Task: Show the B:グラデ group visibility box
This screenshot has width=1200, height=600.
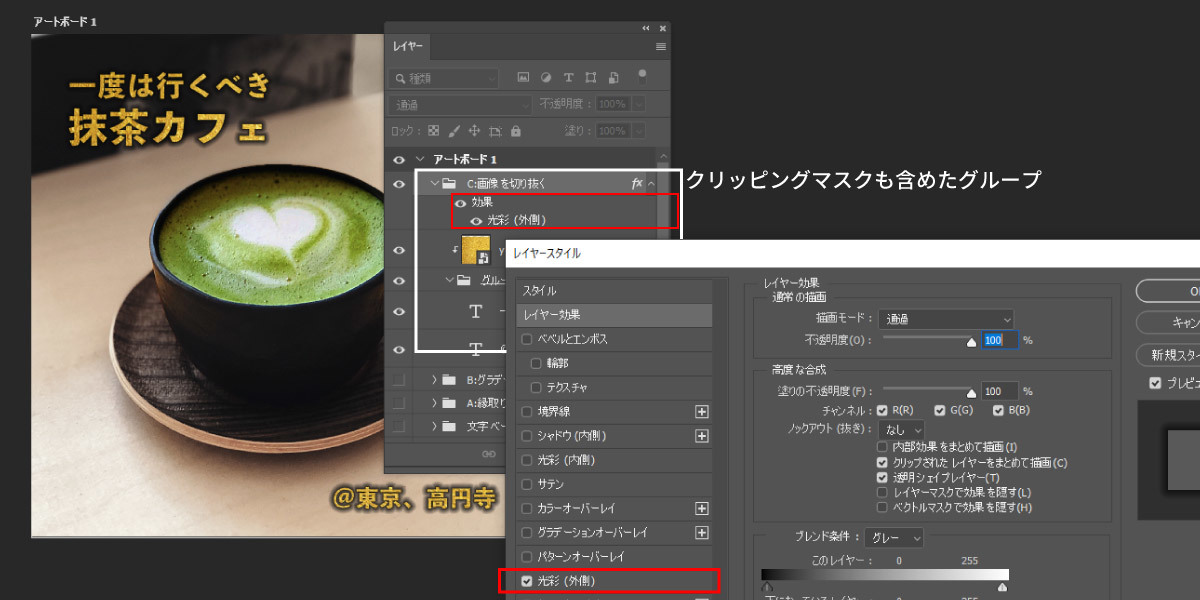Action: click(x=399, y=380)
